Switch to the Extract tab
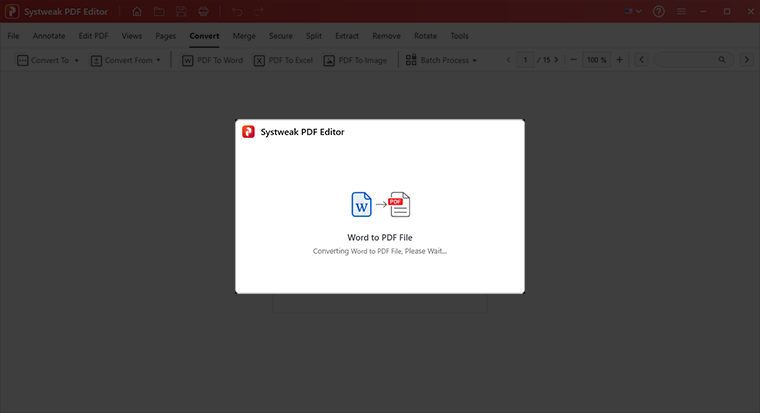This screenshot has width=760, height=413. [x=347, y=36]
